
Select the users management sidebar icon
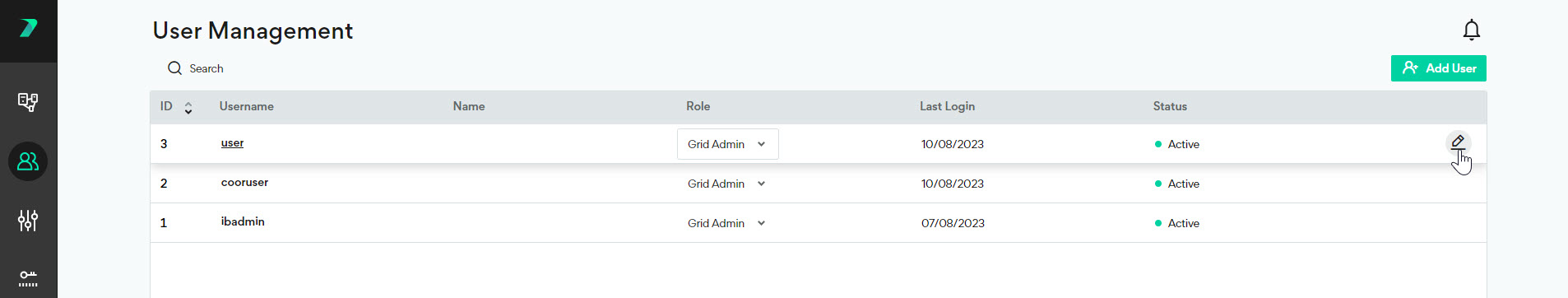pos(28,161)
